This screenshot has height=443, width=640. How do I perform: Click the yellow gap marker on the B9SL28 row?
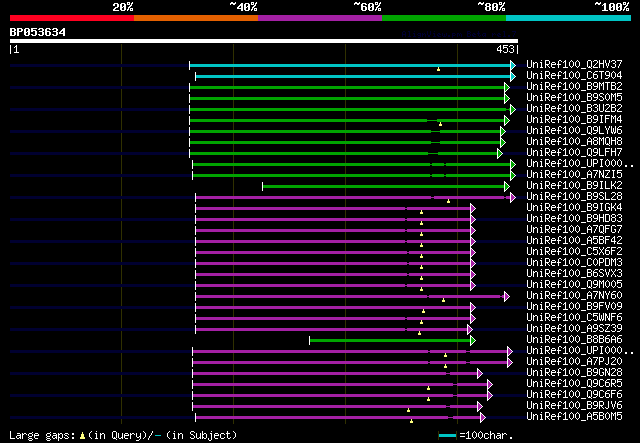click(448, 201)
